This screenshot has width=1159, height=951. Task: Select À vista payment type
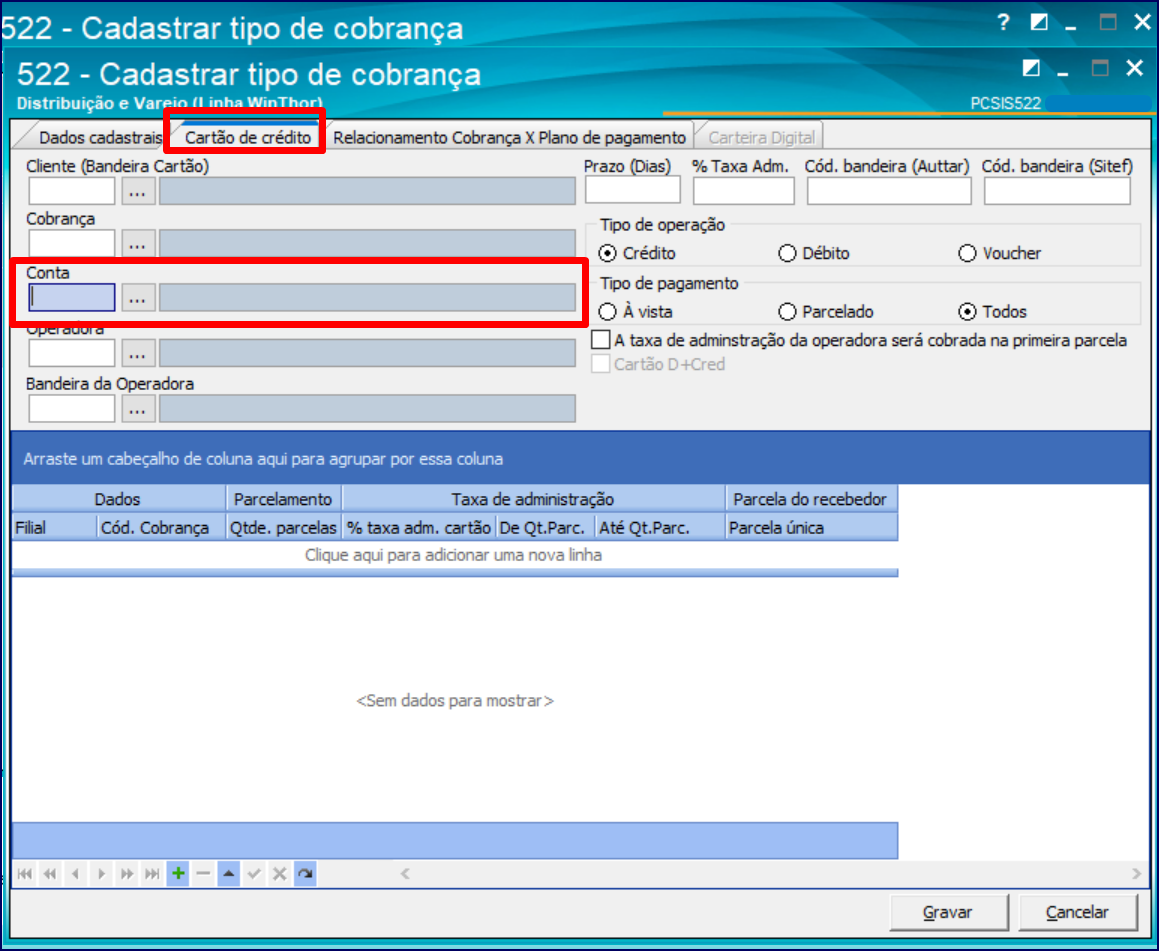point(636,312)
